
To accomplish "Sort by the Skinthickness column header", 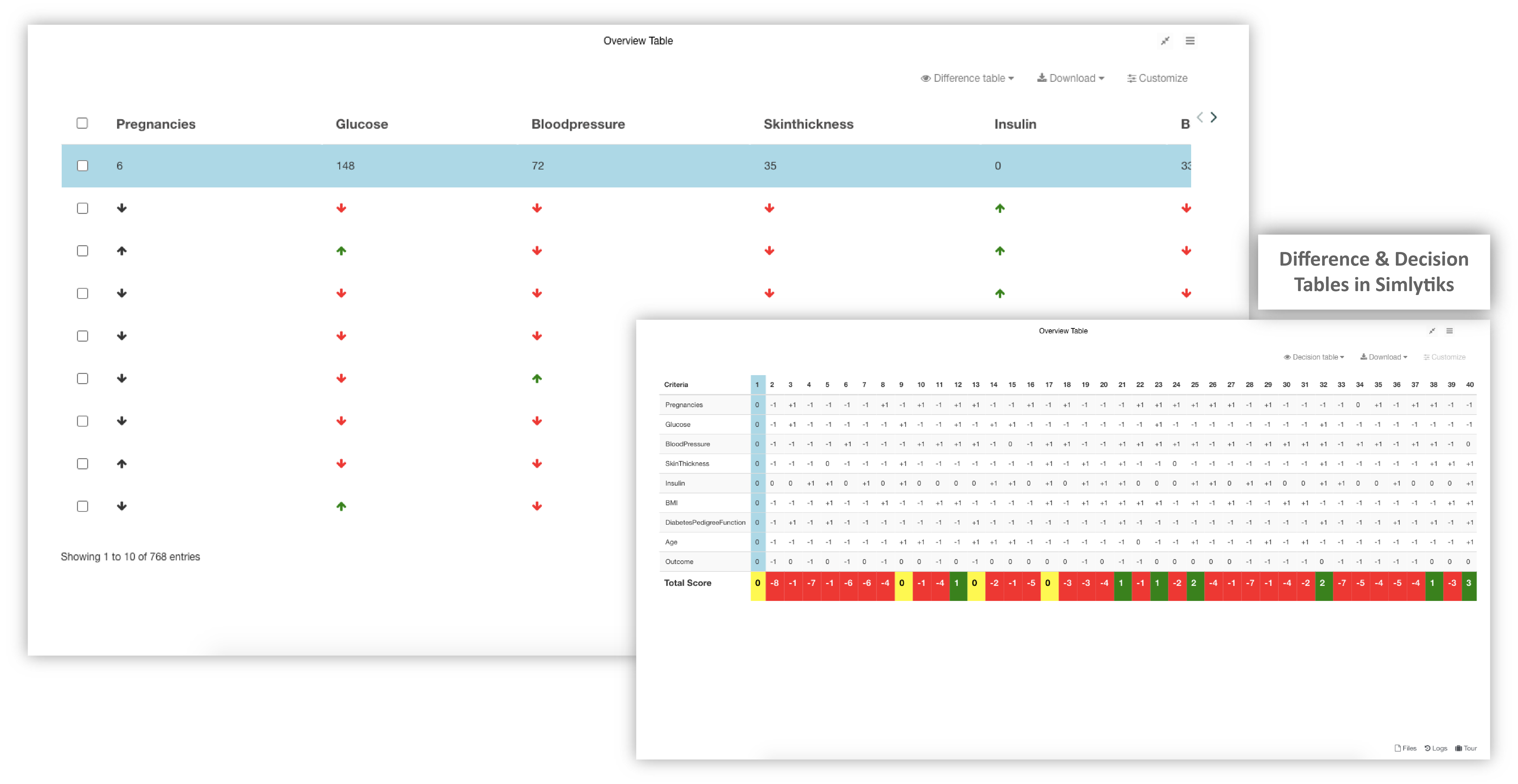I will pos(808,124).
